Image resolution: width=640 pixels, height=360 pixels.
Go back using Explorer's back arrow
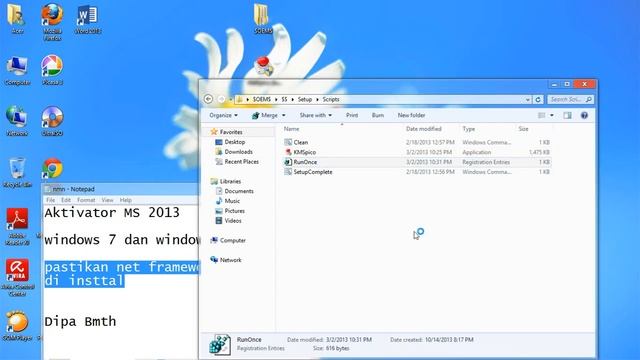pyautogui.click(x=208, y=99)
